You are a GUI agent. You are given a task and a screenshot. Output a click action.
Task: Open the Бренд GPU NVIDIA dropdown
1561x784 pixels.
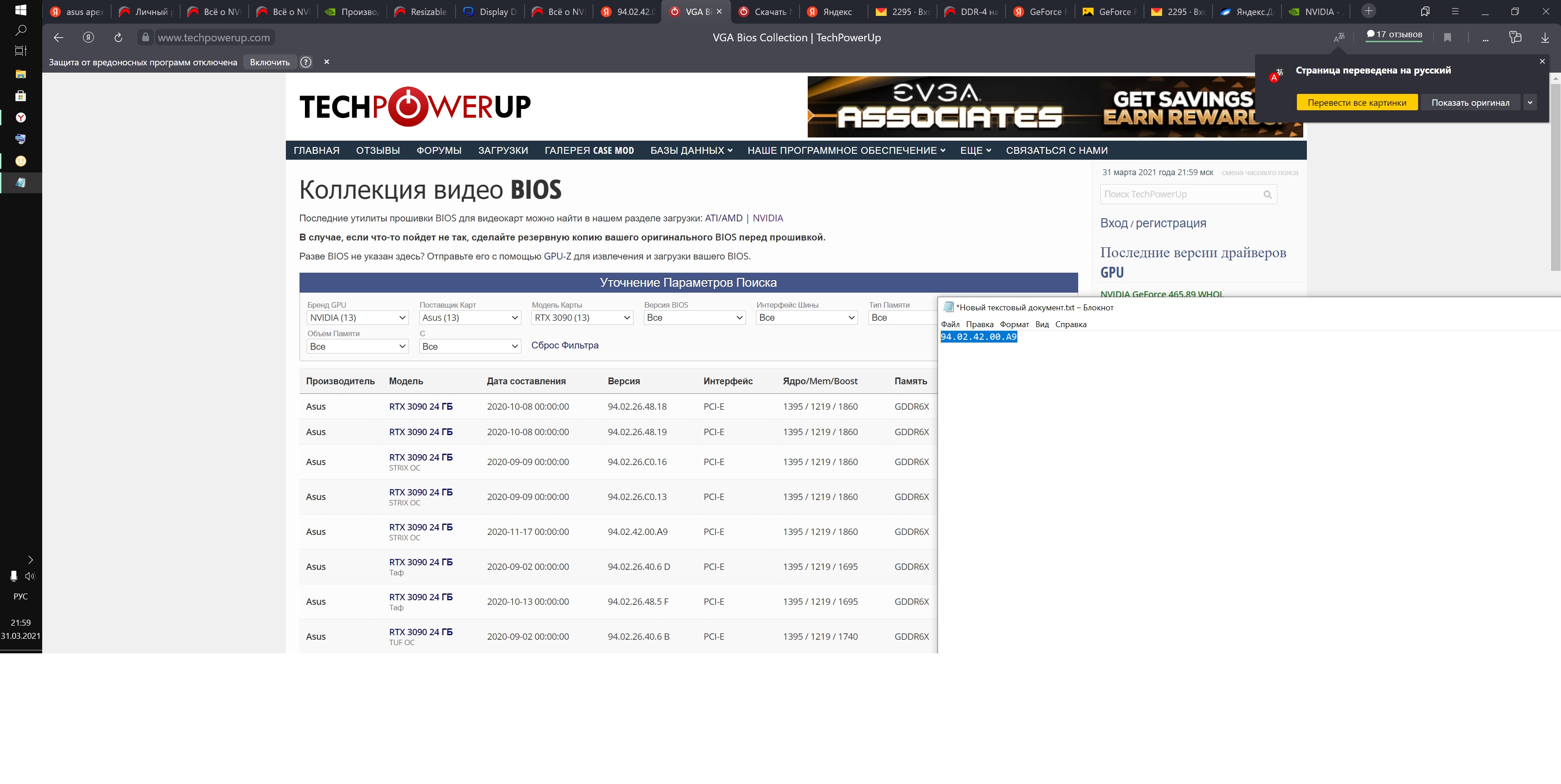click(x=357, y=318)
